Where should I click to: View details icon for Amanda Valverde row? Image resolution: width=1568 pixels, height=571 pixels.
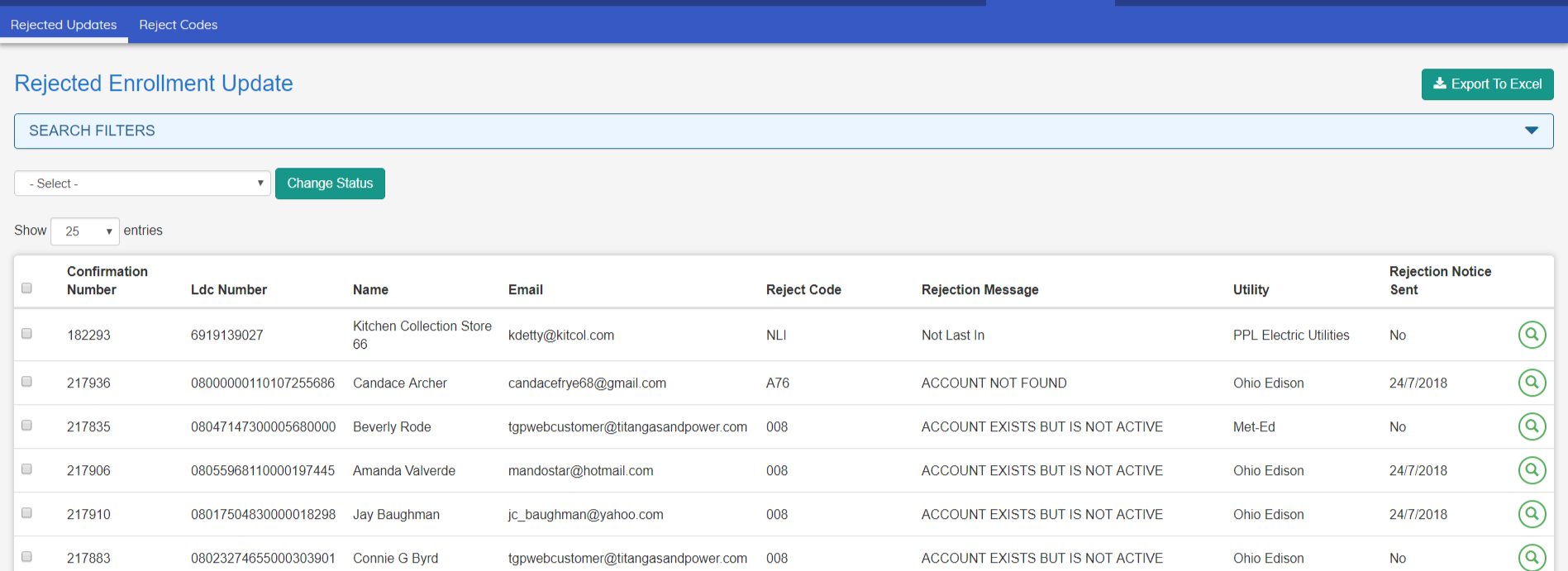(1532, 470)
